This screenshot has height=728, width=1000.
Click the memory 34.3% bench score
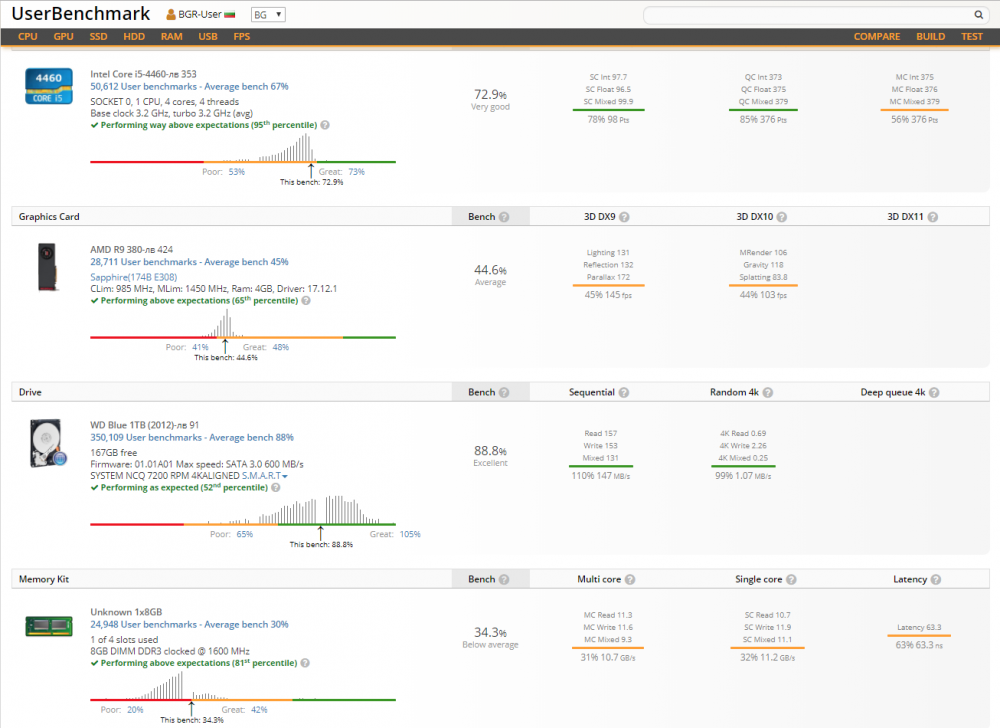(490, 632)
